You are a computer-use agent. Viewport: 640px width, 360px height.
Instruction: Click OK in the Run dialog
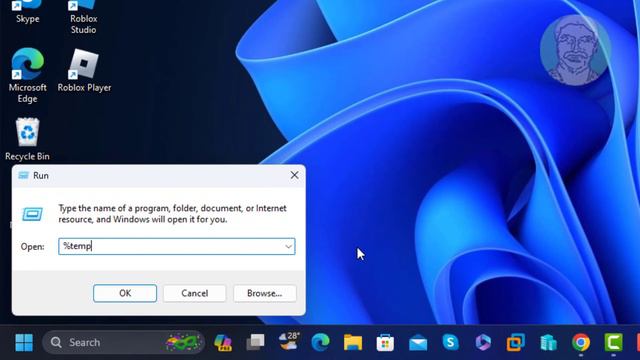[x=125, y=293]
